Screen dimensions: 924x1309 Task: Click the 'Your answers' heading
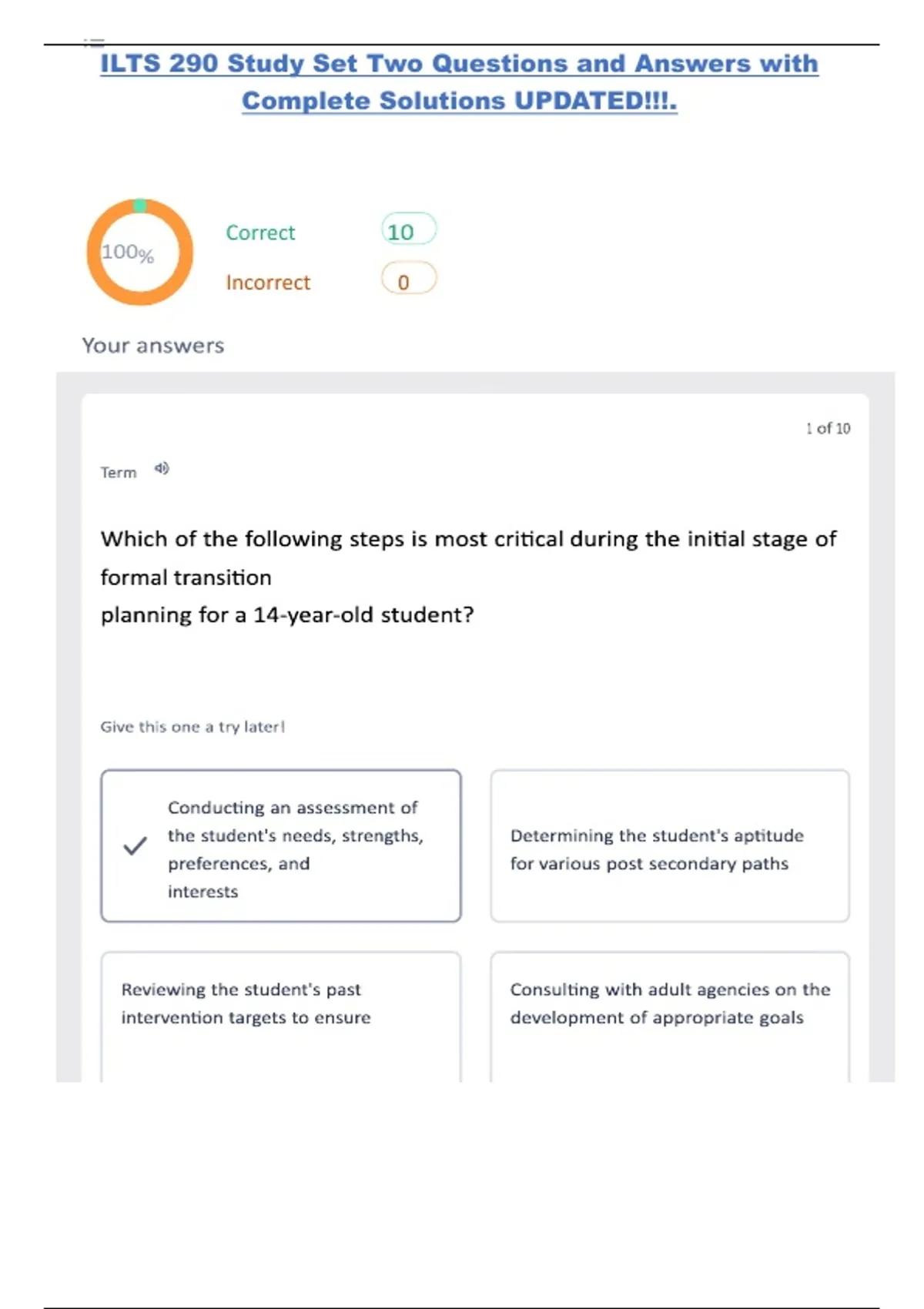(x=153, y=346)
